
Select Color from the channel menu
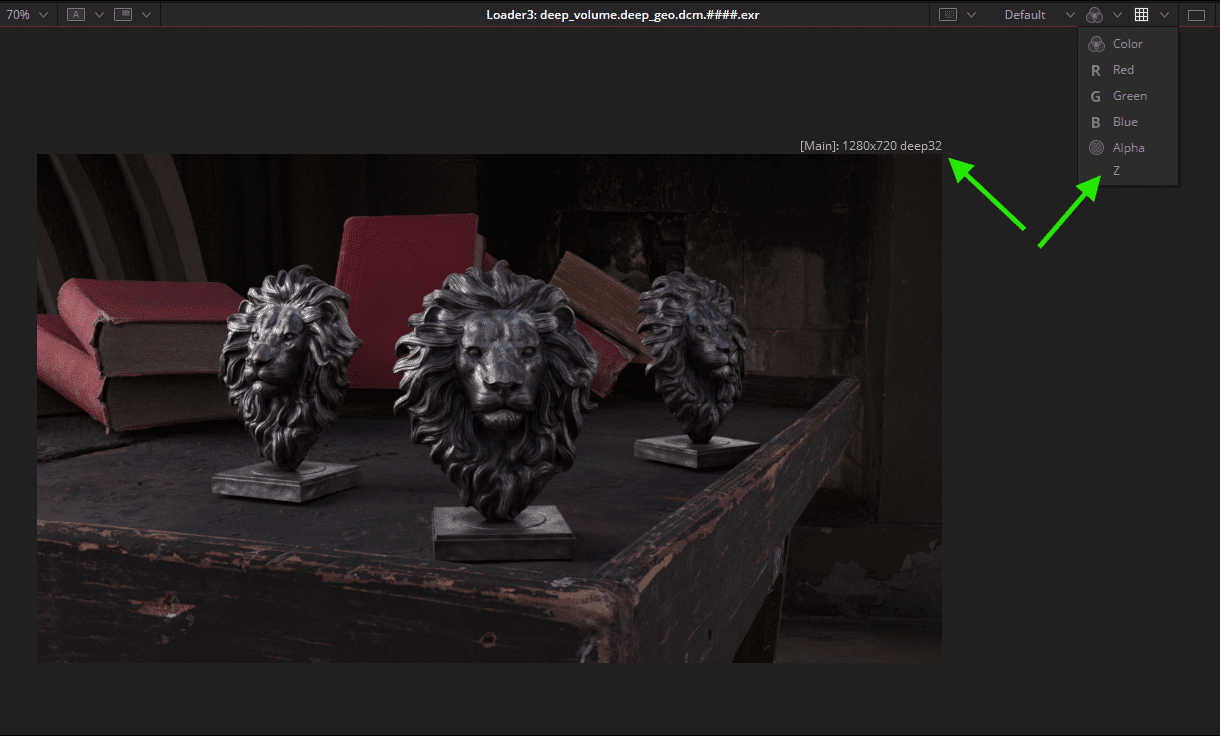(1126, 43)
